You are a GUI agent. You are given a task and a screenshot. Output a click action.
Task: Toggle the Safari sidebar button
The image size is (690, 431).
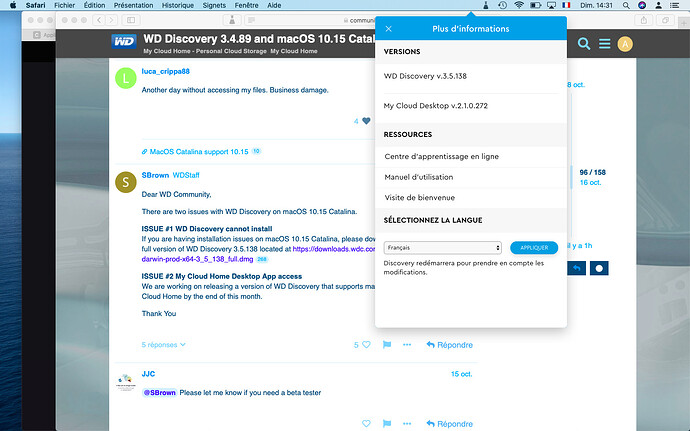coord(131,20)
